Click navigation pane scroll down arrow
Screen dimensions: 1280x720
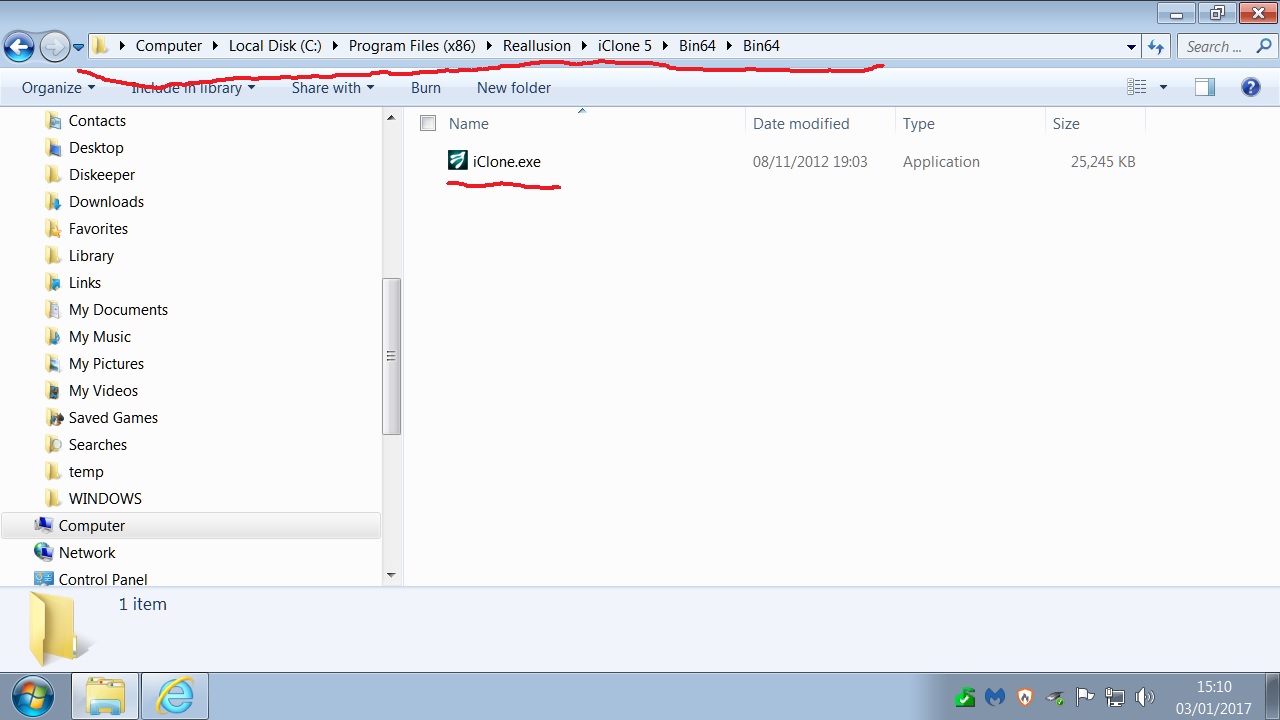click(391, 576)
